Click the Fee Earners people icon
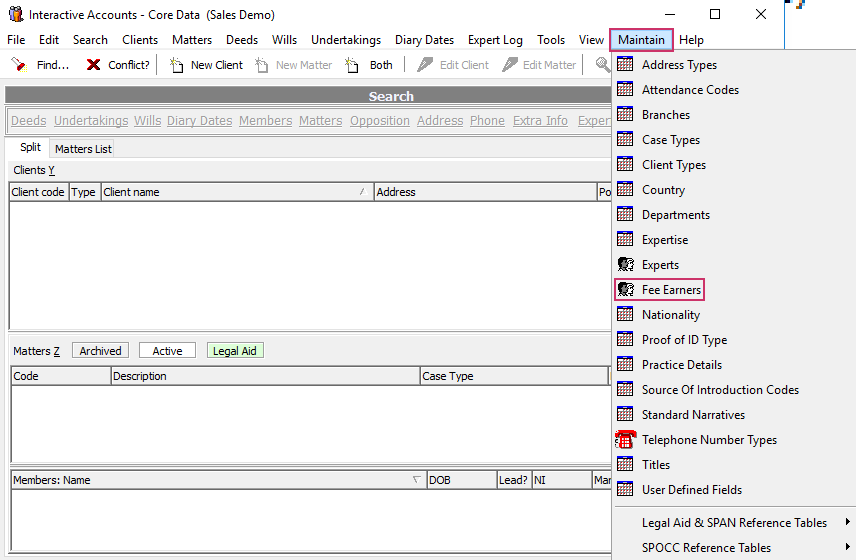Screen dimensions: 856x560 pos(626,289)
